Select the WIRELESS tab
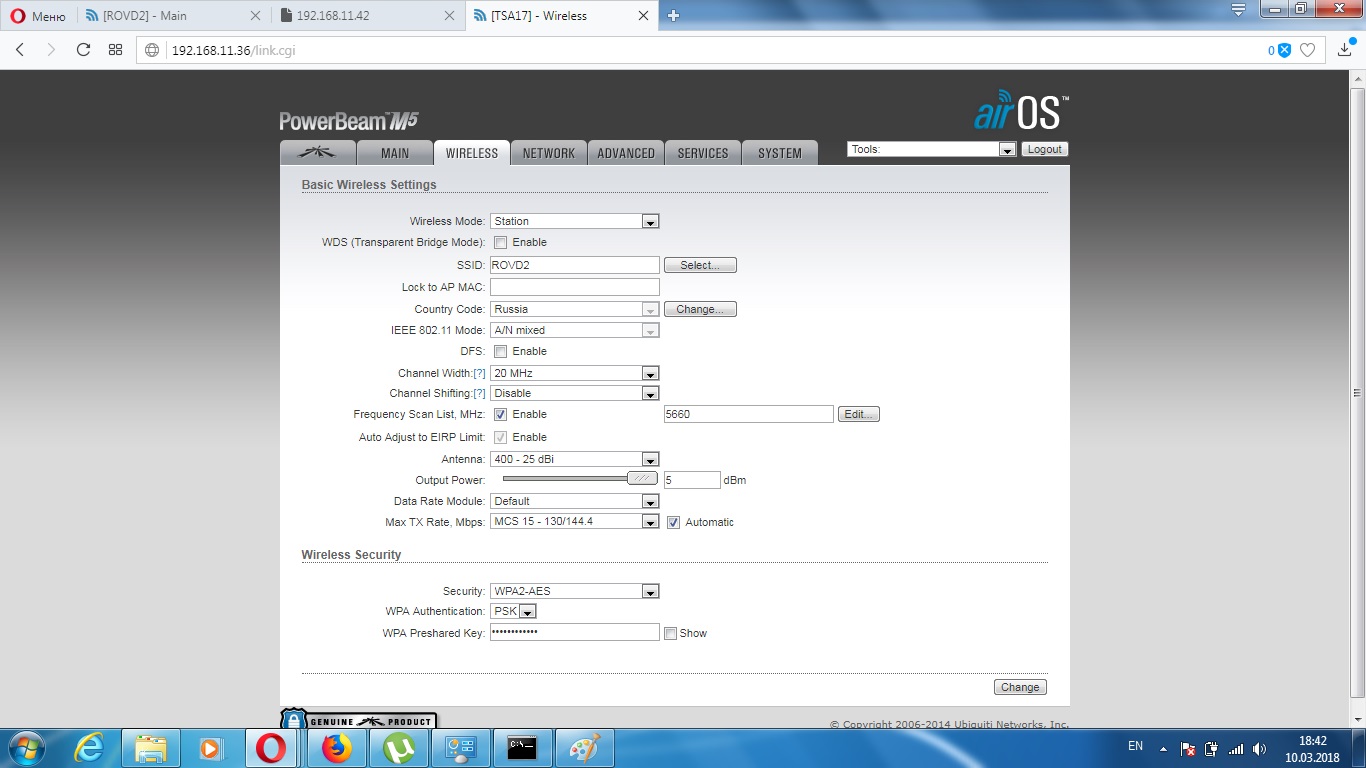1366x768 pixels. 472,153
